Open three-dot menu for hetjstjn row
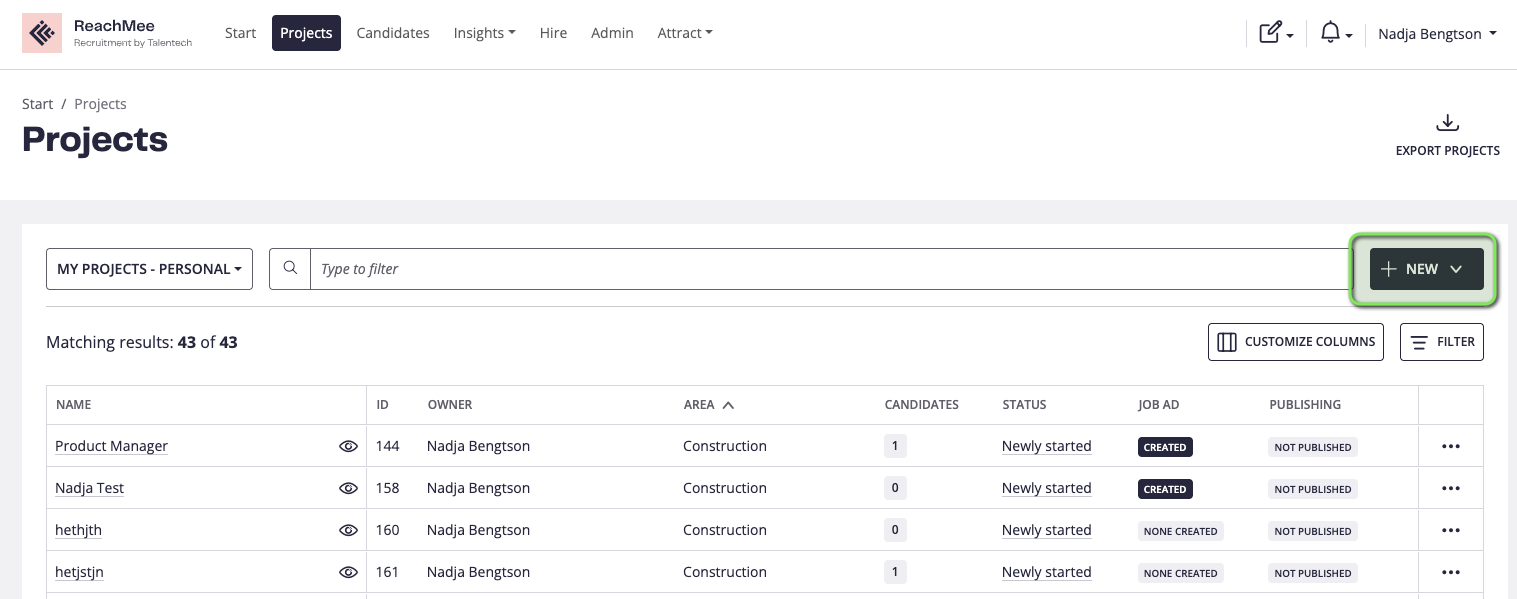This screenshot has width=1517, height=599. [x=1450, y=573]
